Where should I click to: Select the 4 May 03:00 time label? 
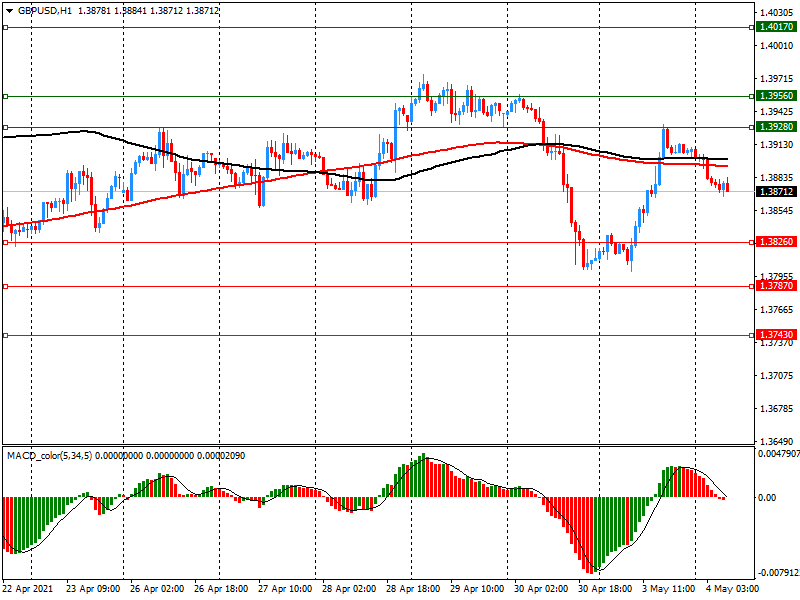point(731,589)
